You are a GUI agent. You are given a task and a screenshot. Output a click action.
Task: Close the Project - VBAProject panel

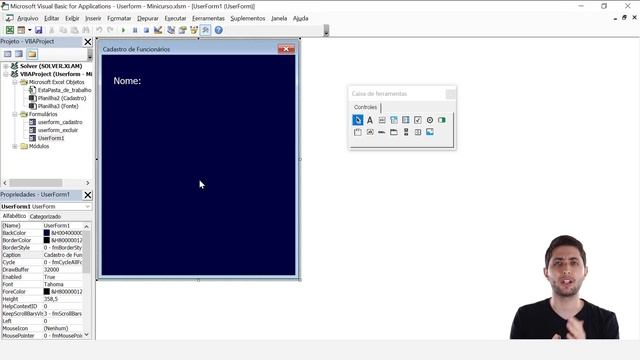(88, 42)
